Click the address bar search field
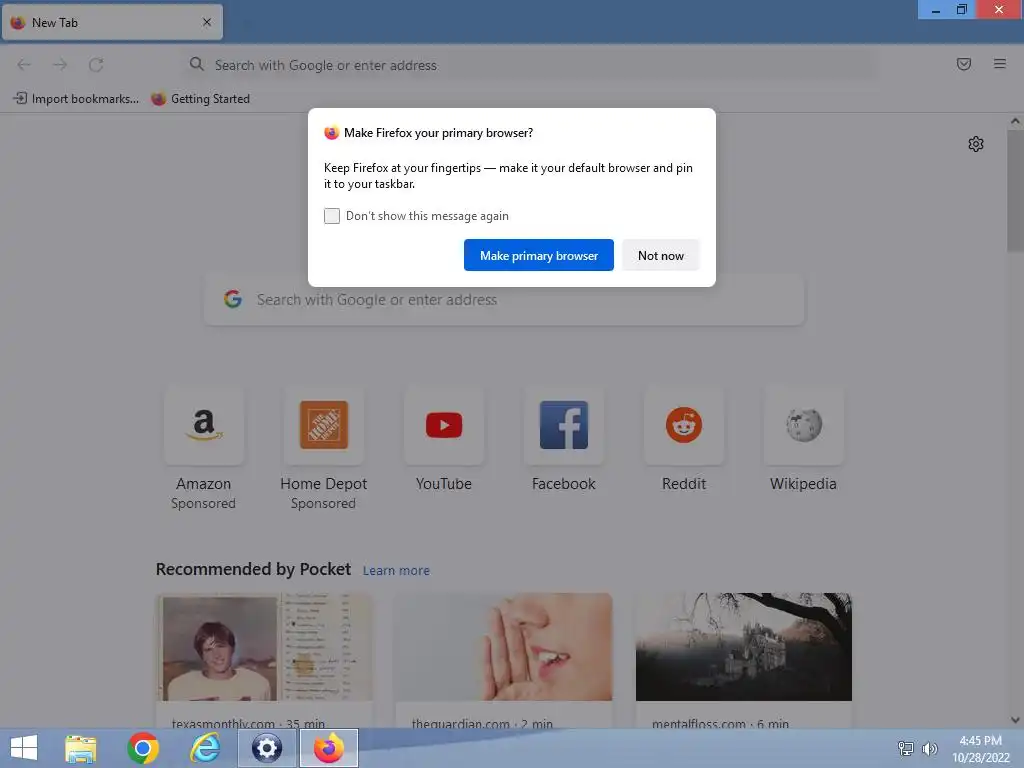This screenshot has height=768, width=1024. pos(529,65)
